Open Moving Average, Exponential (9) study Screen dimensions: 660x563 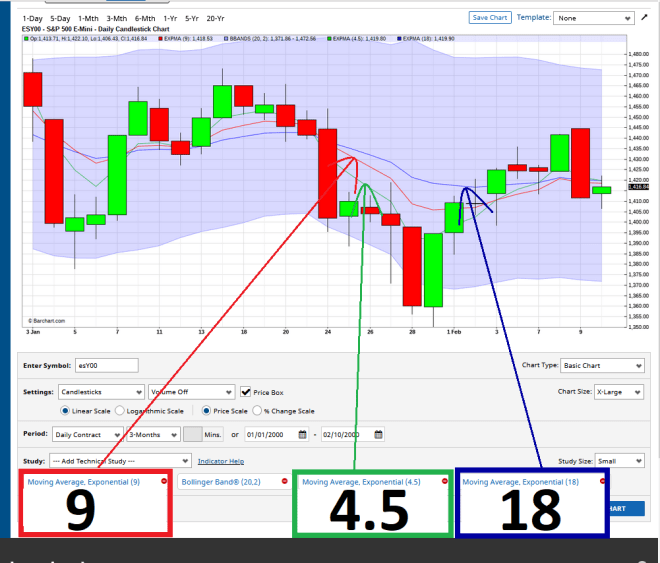point(84,482)
